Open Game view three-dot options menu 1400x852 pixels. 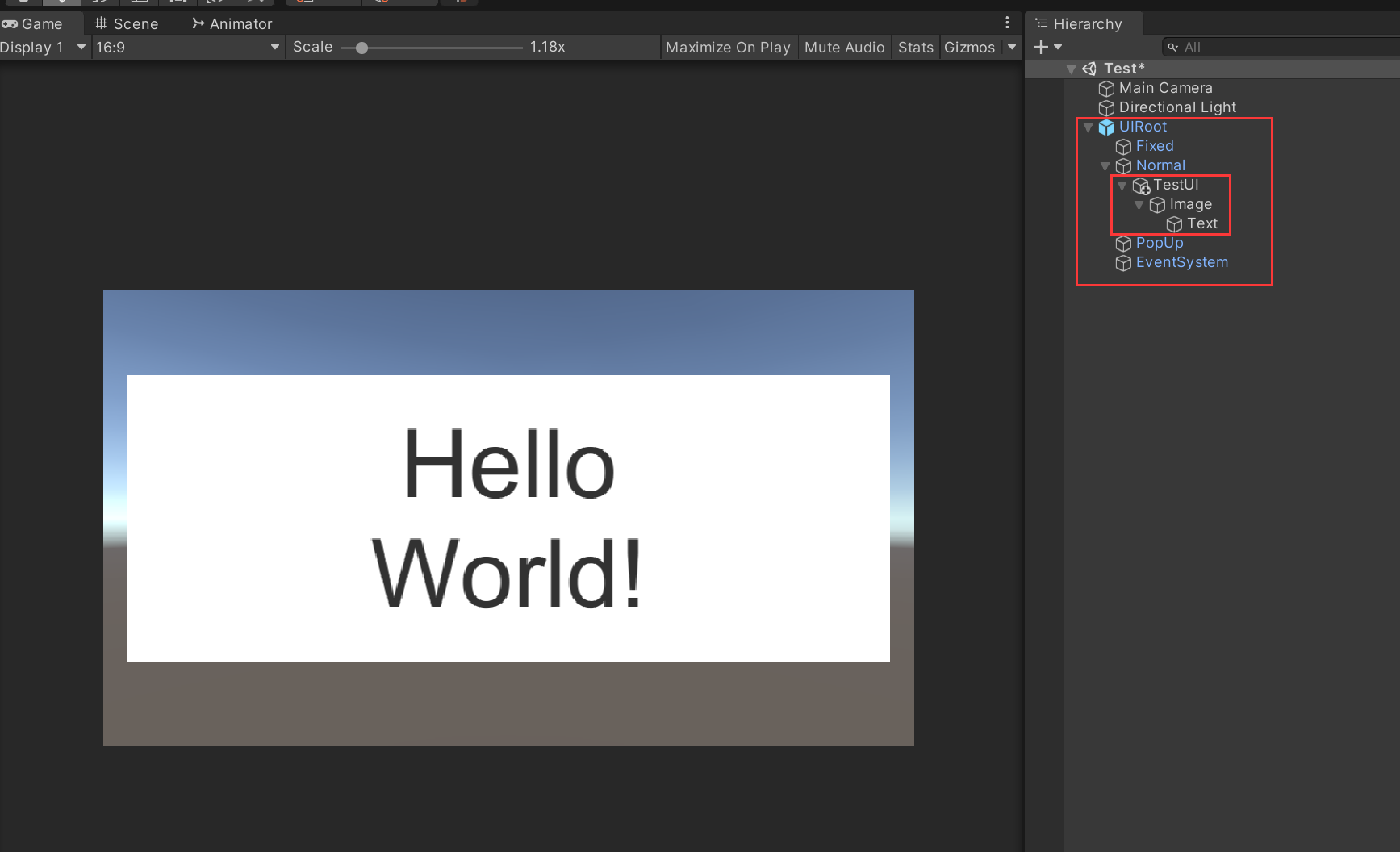(x=1007, y=23)
